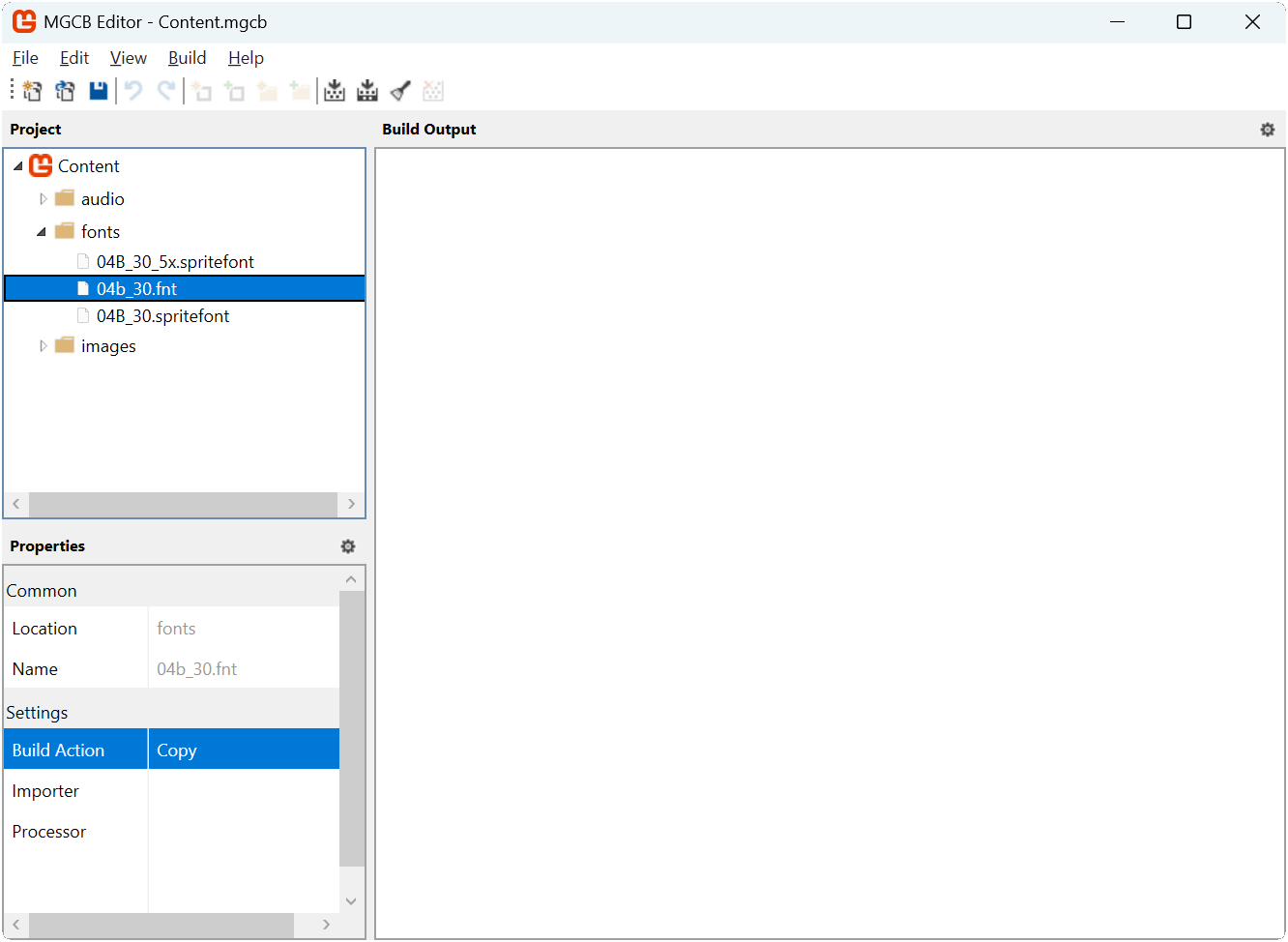The width and height of the screenshot is (1288, 942).
Task: Click the New Folder toolbar icon
Action: point(267,91)
